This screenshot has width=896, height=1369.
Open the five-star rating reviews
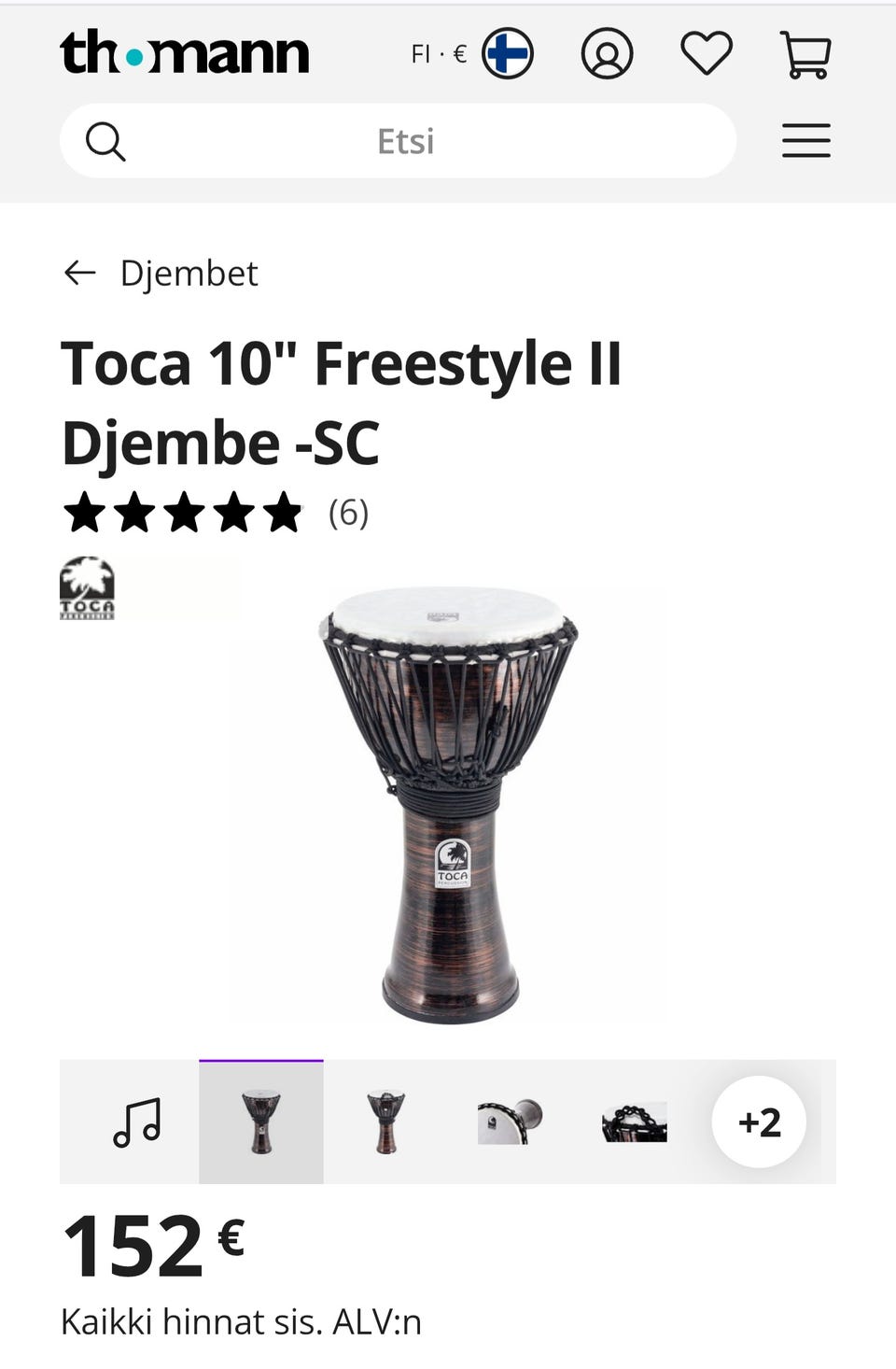click(x=182, y=513)
